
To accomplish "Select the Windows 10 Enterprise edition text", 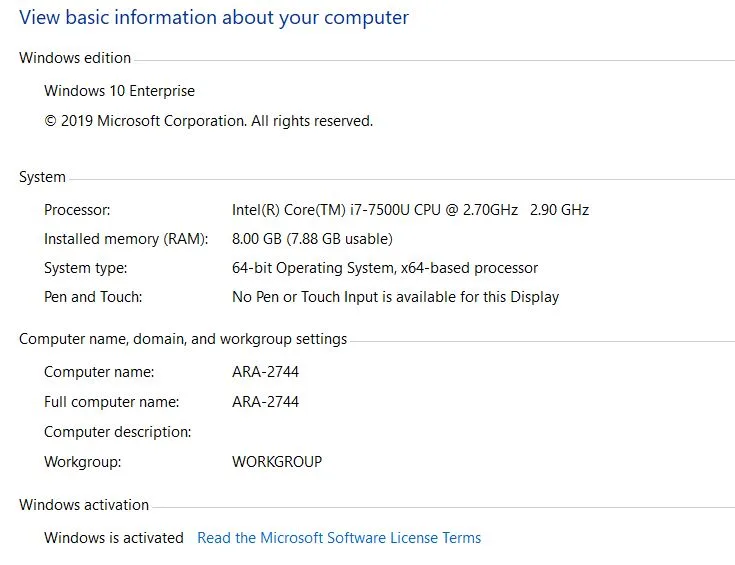I will (x=119, y=91).
